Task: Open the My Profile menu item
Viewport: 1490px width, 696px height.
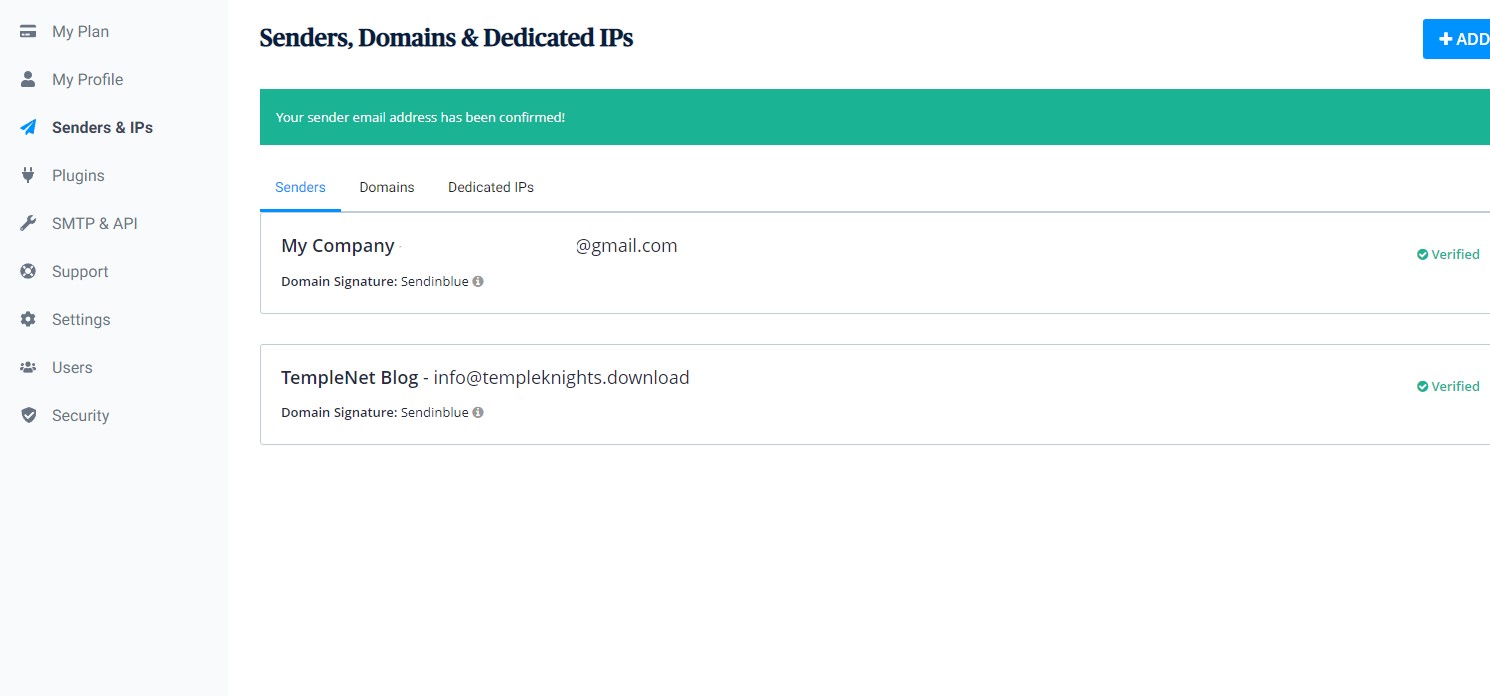Action: [87, 79]
